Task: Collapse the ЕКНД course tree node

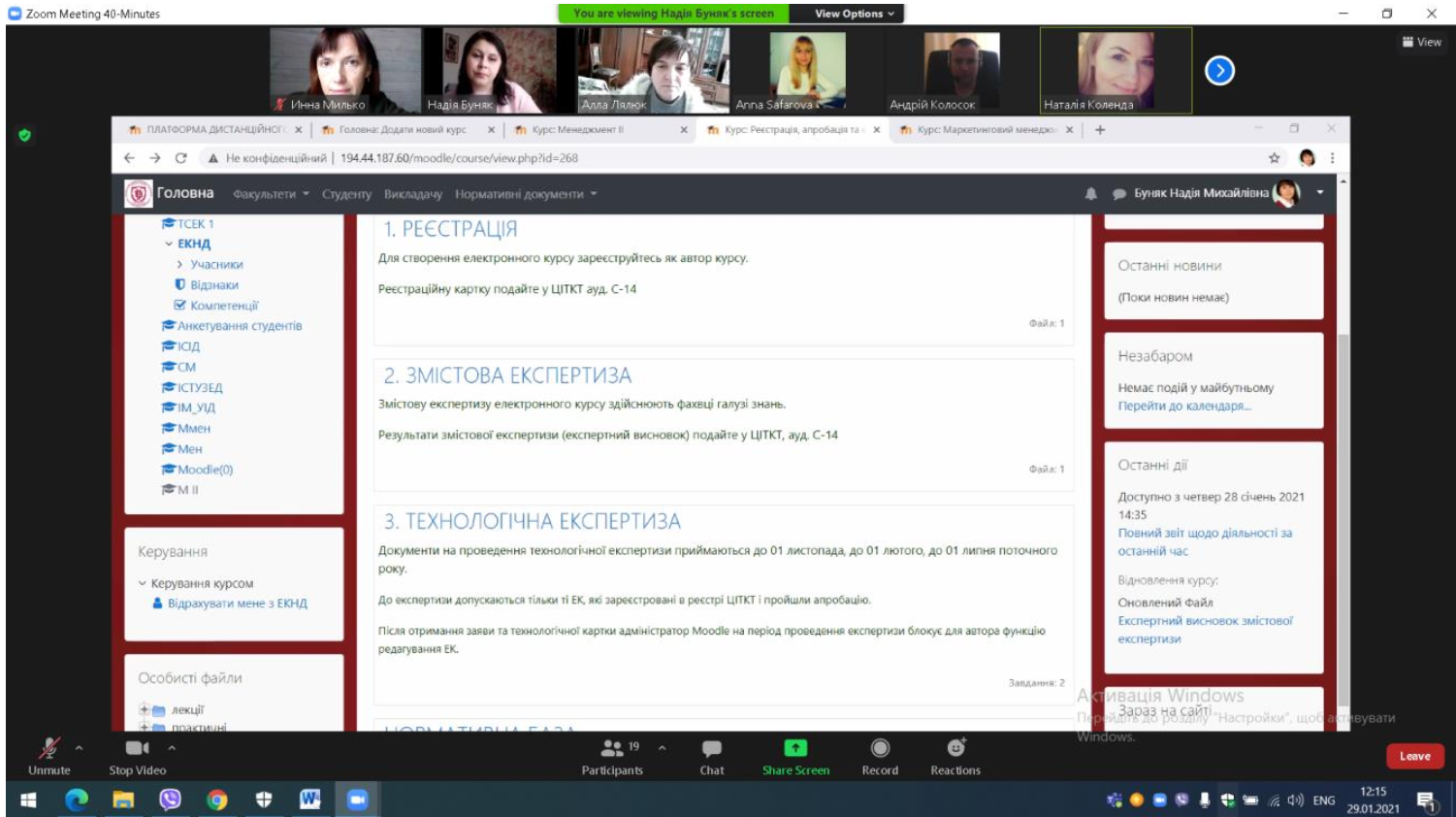Action: (x=169, y=244)
